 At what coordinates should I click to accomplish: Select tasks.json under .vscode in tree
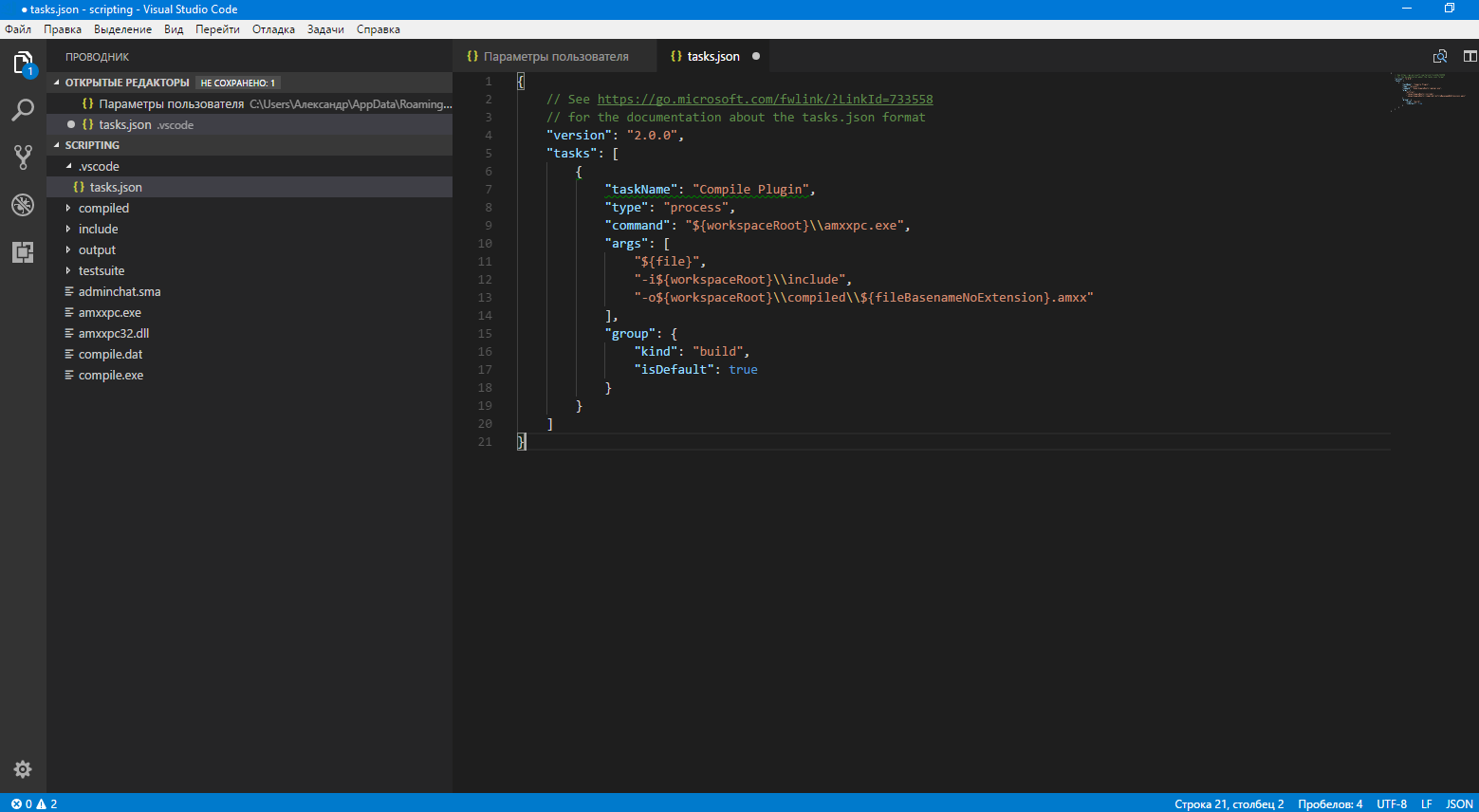click(250, 187)
